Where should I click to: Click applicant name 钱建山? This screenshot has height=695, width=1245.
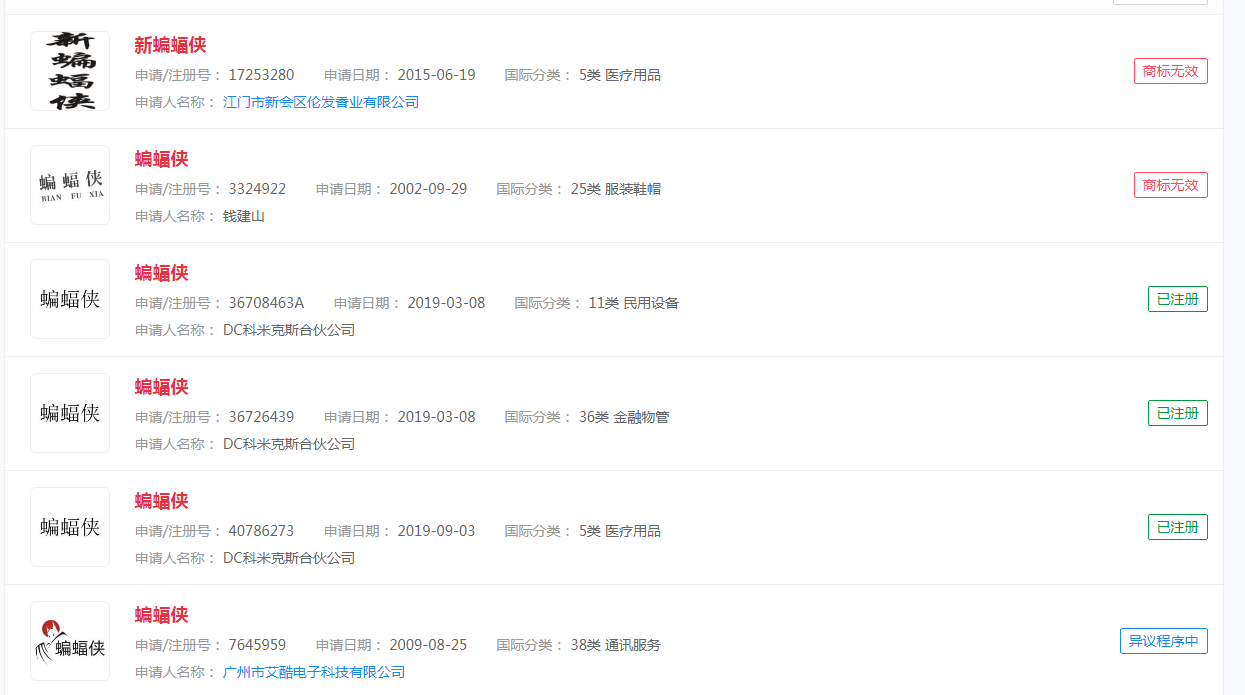(x=244, y=216)
